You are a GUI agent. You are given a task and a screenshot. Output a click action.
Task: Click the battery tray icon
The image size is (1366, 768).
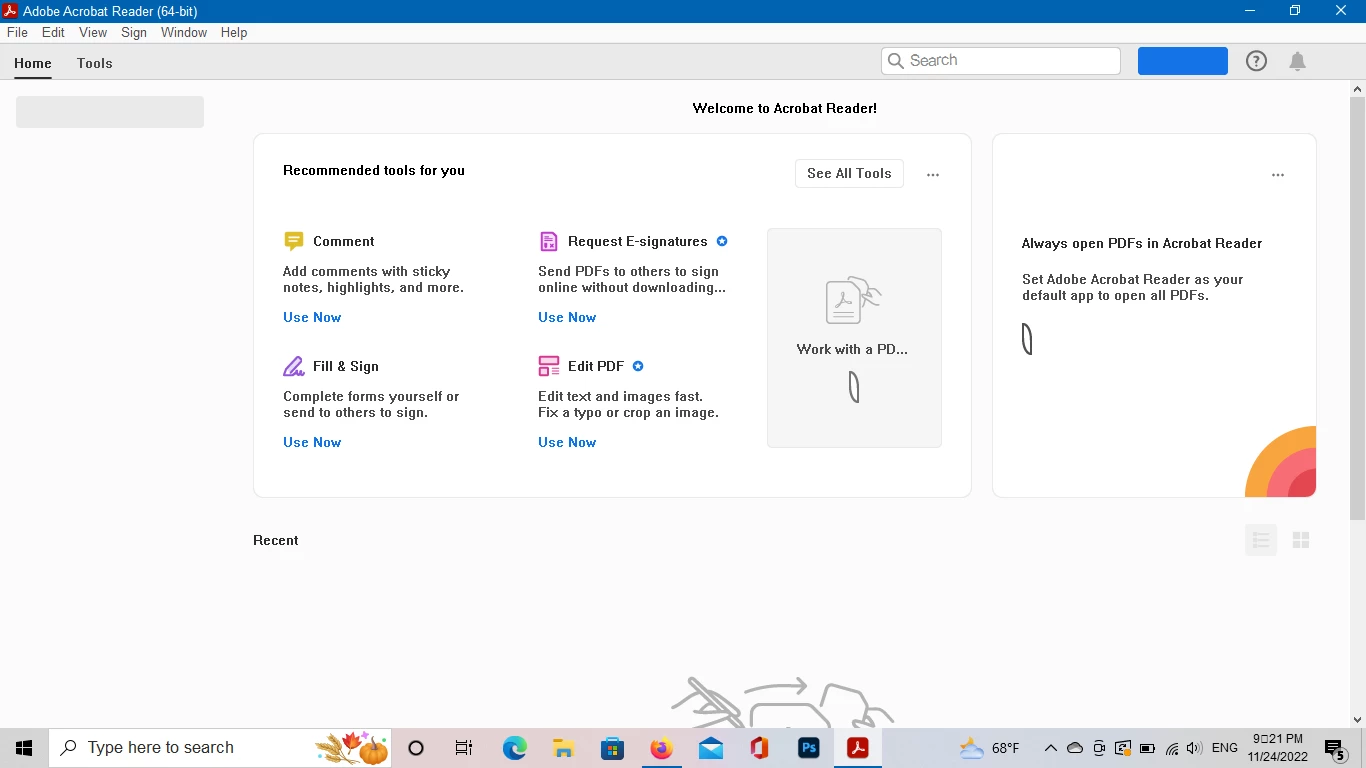[x=1147, y=748]
